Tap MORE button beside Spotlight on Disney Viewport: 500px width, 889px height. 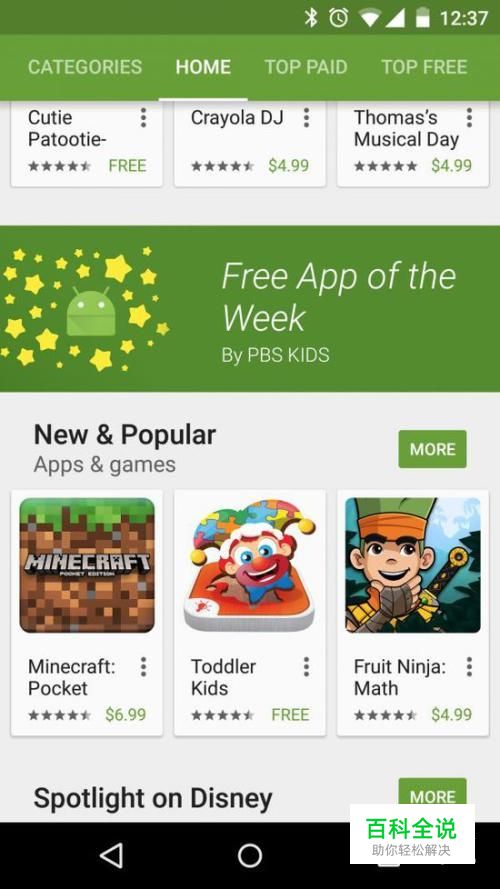(433, 793)
